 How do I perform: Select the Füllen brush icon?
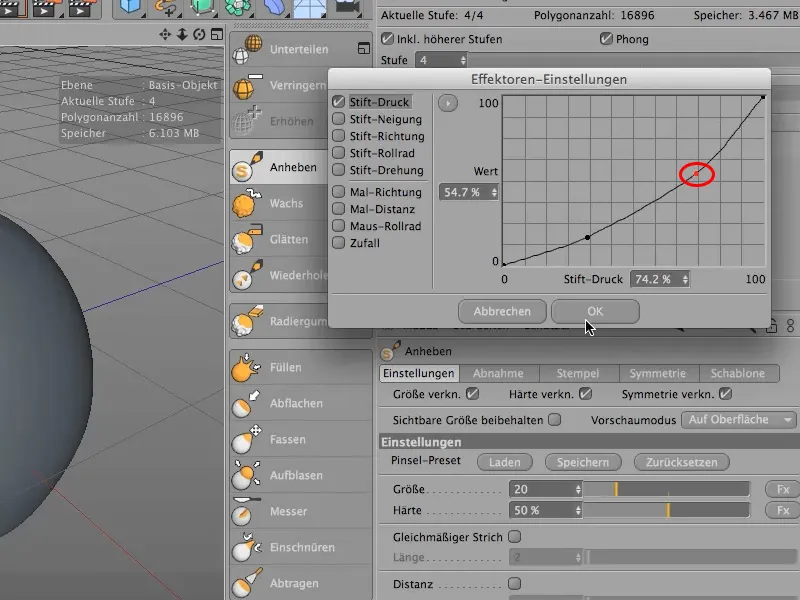click(x=247, y=367)
